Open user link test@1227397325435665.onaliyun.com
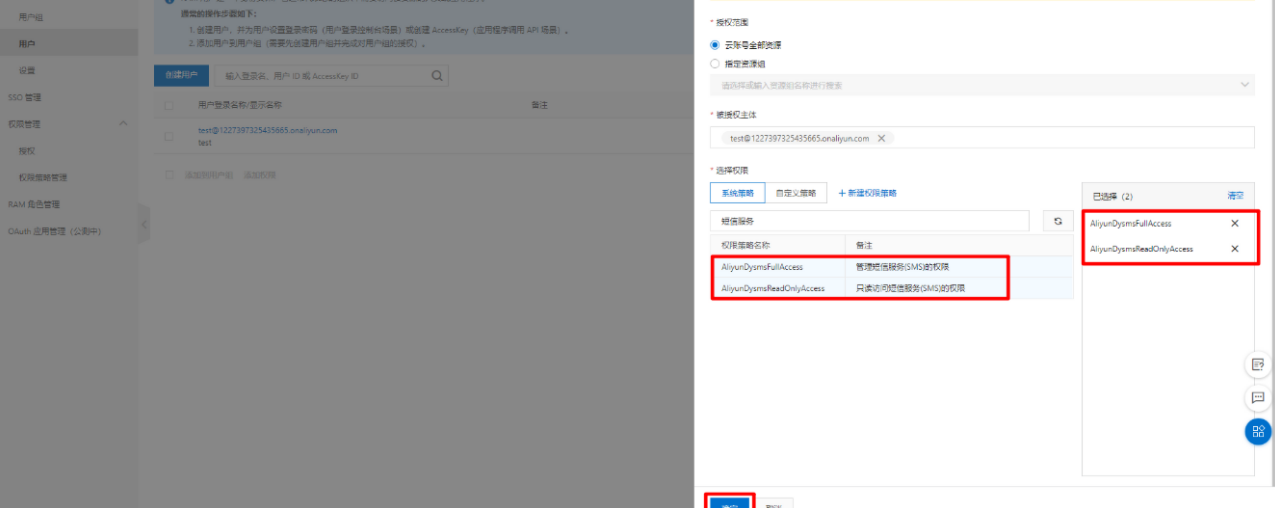The height and width of the screenshot is (508, 1275). click(267, 130)
